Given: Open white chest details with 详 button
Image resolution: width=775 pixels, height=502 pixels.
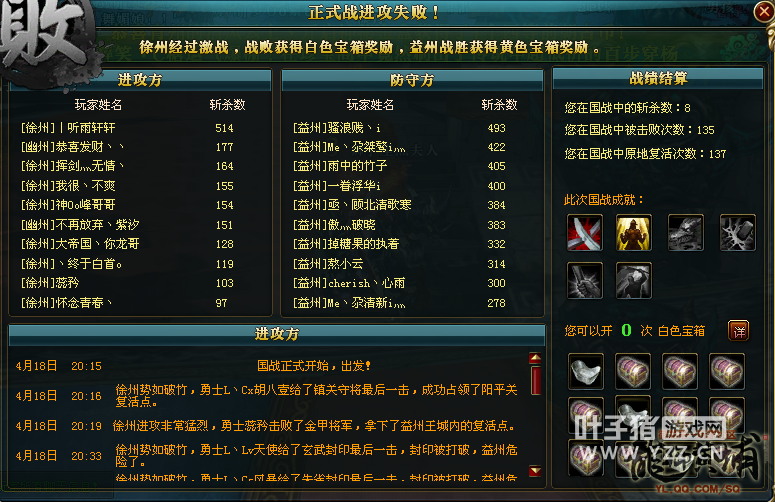Looking at the screenshot, I should 738,331.
